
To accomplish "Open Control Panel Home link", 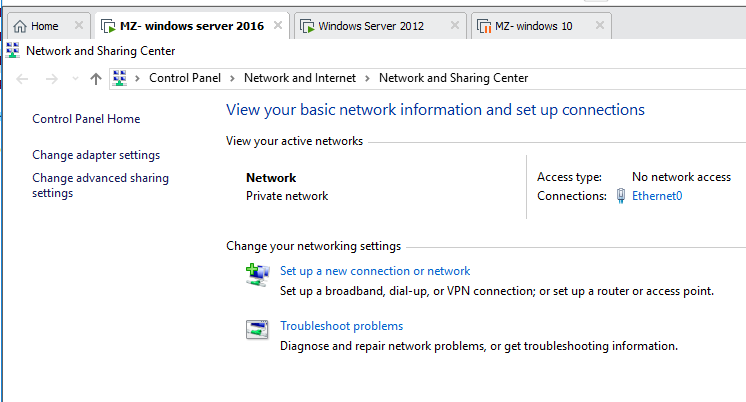I will pyautogui.click(x=86, y=119).
